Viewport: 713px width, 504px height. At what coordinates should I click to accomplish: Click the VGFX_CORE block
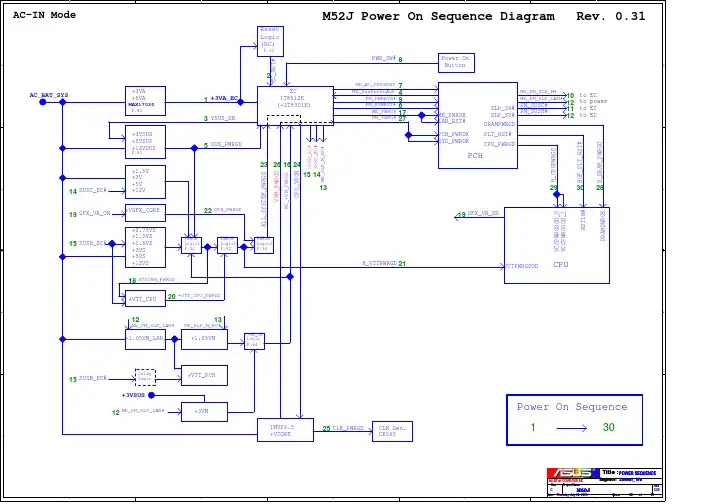click(x=145, y=212)
